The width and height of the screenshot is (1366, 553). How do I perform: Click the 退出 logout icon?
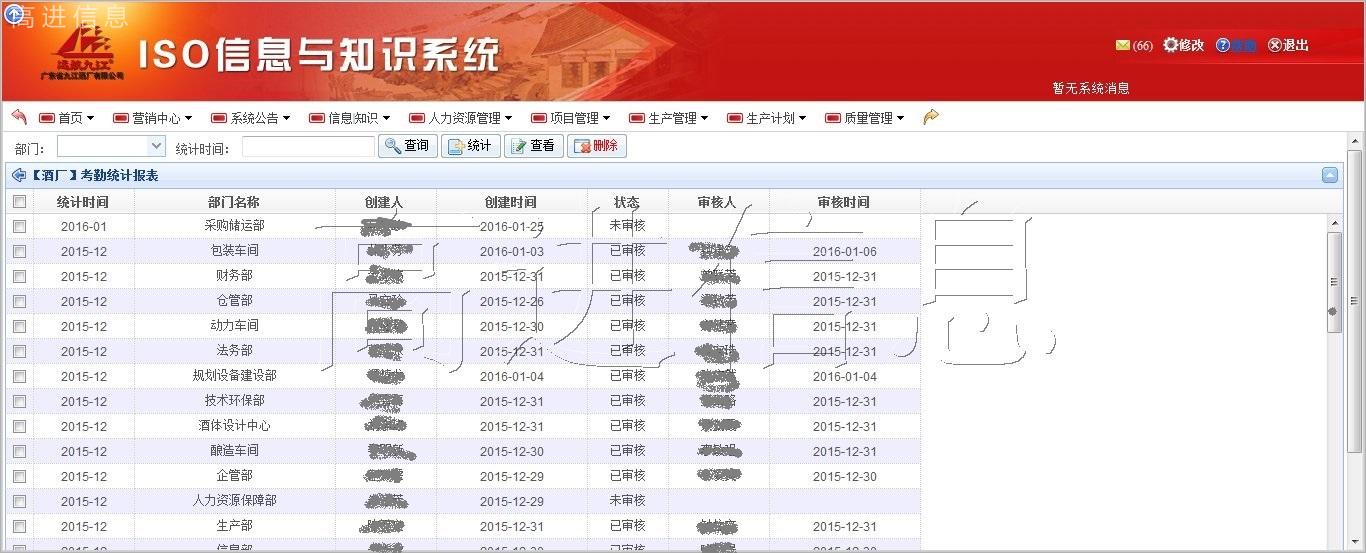tap(1275, 45)
